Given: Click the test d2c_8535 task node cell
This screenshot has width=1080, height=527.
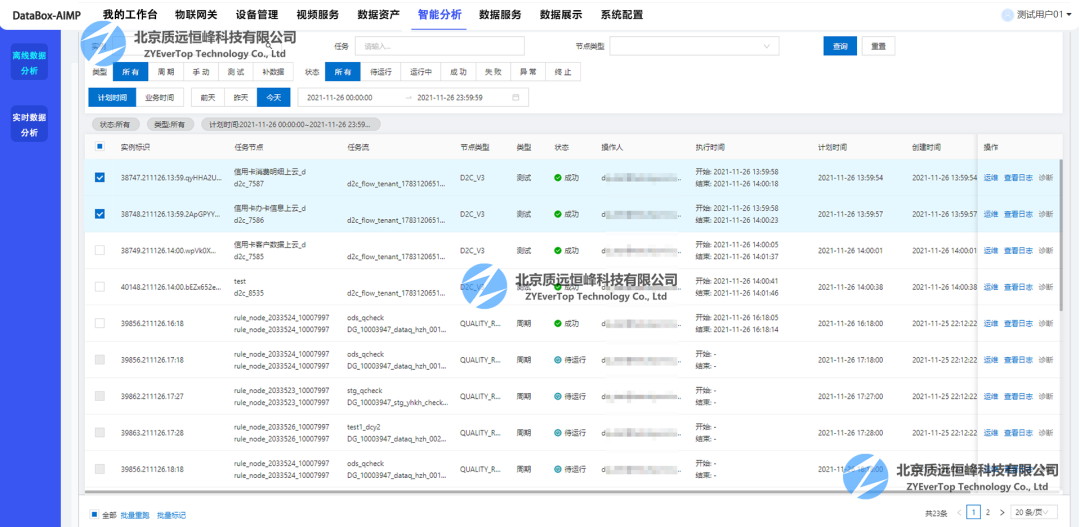Looking at the screenshot, I should [249, 287].
